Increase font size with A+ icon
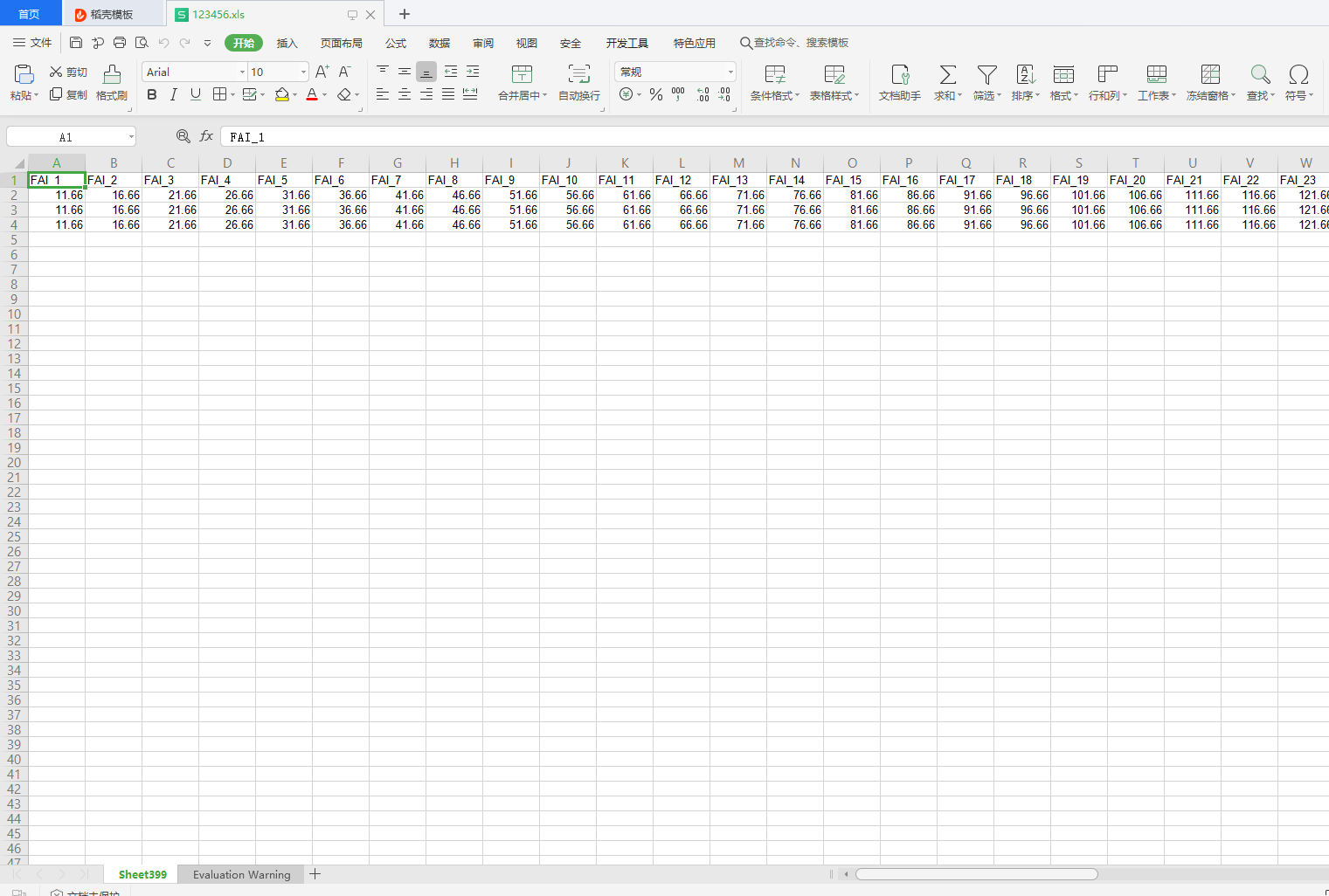 pos(322,72)
